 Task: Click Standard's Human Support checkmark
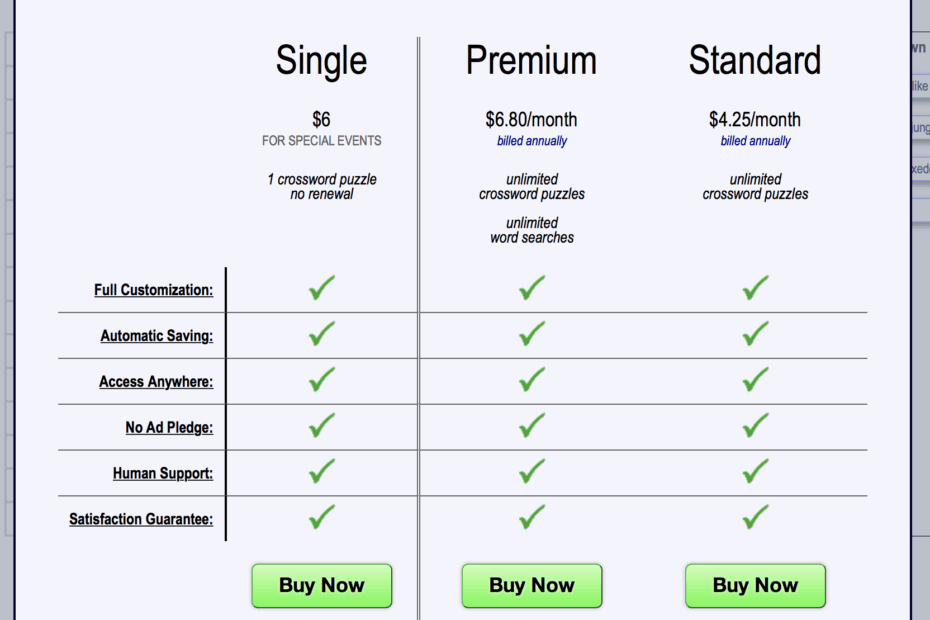(x=755, y=471)
